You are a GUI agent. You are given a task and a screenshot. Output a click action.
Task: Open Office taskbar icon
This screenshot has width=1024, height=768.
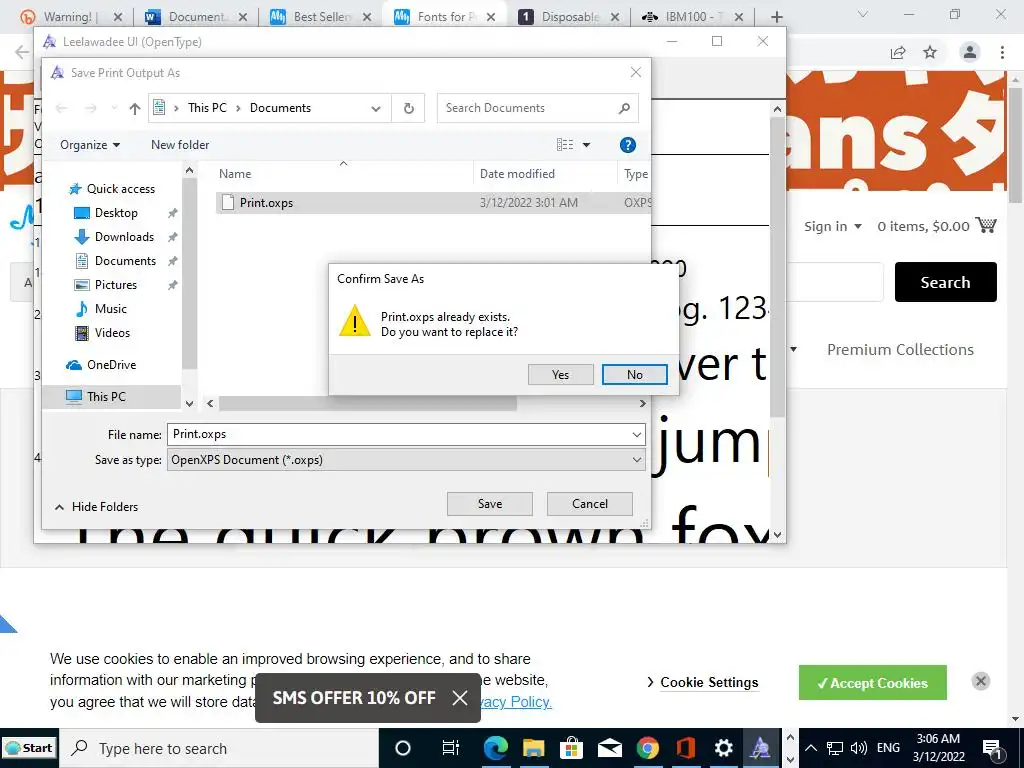[685, 748]
